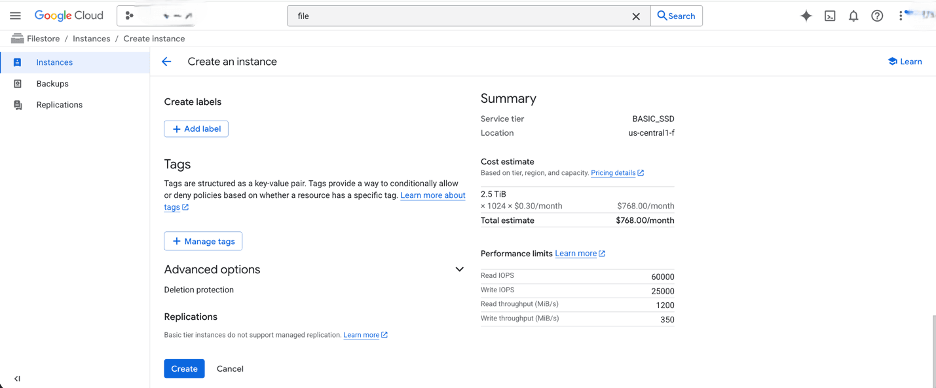Click the Instances breadcrumb link
The image size is (936, 388).
[x=91, y=39]
